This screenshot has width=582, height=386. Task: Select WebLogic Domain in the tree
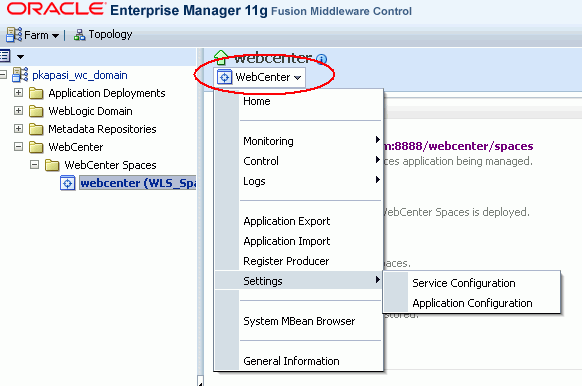[x=90, y=111]
